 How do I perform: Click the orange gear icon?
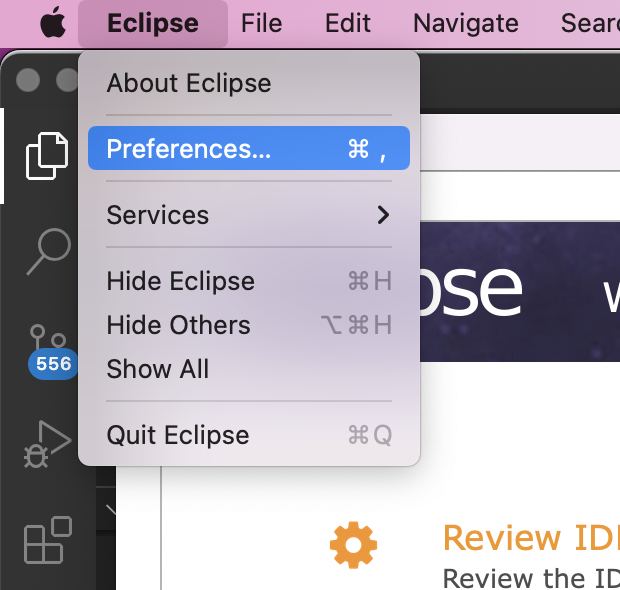[353, 545]
